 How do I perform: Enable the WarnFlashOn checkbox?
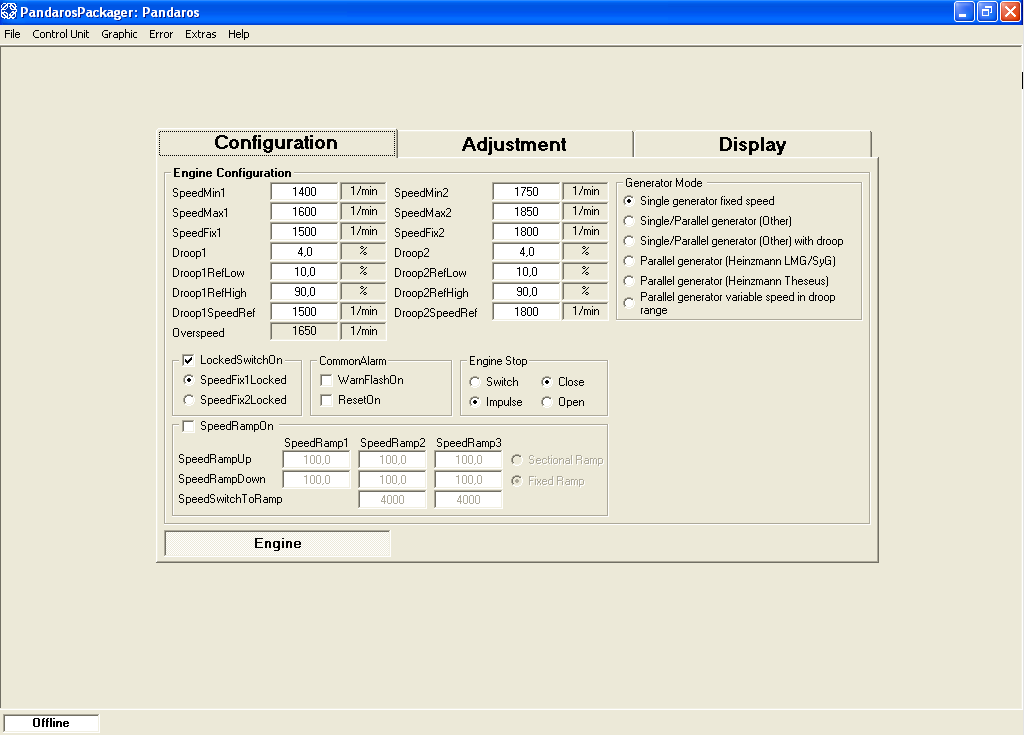point(327,380)
